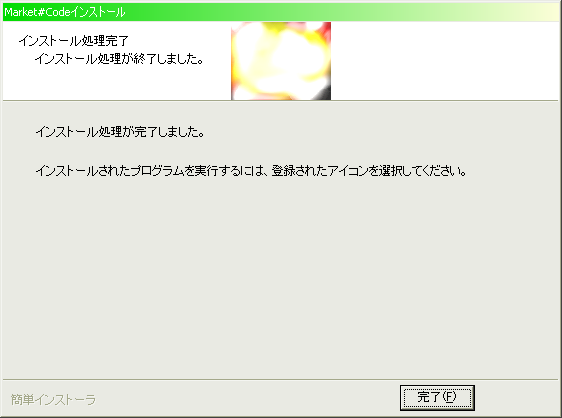Click the separator line above the 完了 button

click(281, 379)
